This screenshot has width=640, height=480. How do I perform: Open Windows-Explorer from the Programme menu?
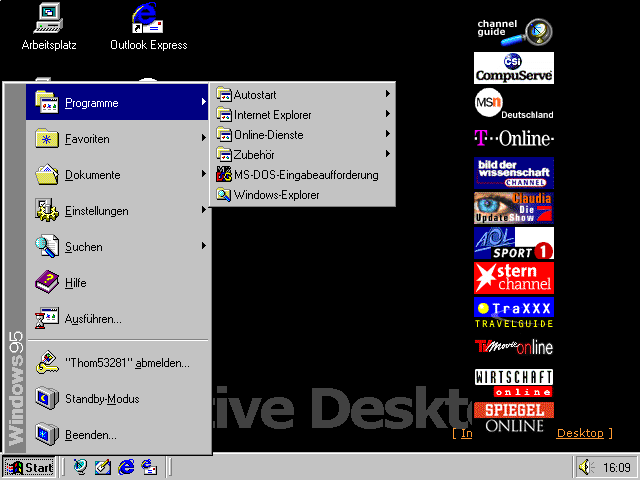(x=276, y=195)
